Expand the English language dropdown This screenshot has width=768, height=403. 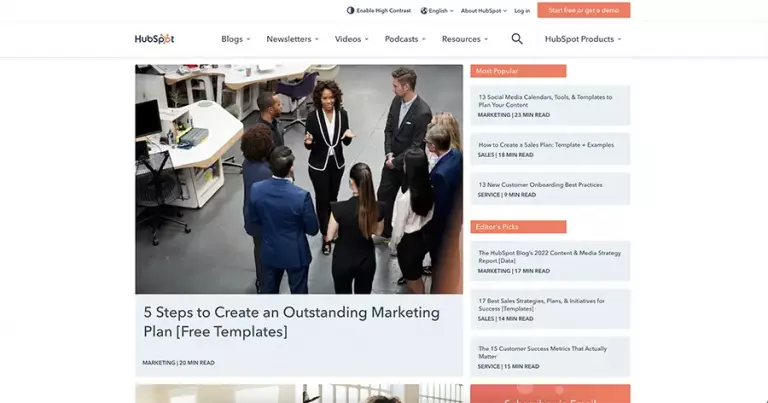click(x=437, y=10)
